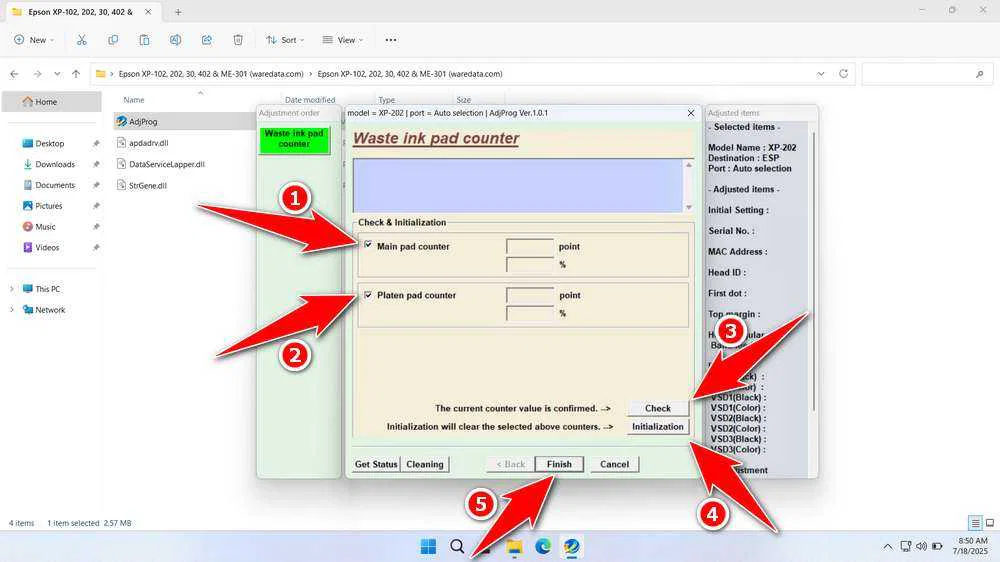Image resolution: width=1000 pixels, height=562 pixels.
Task: Click the Windows Start button
Action: click(x=428, y=546)
